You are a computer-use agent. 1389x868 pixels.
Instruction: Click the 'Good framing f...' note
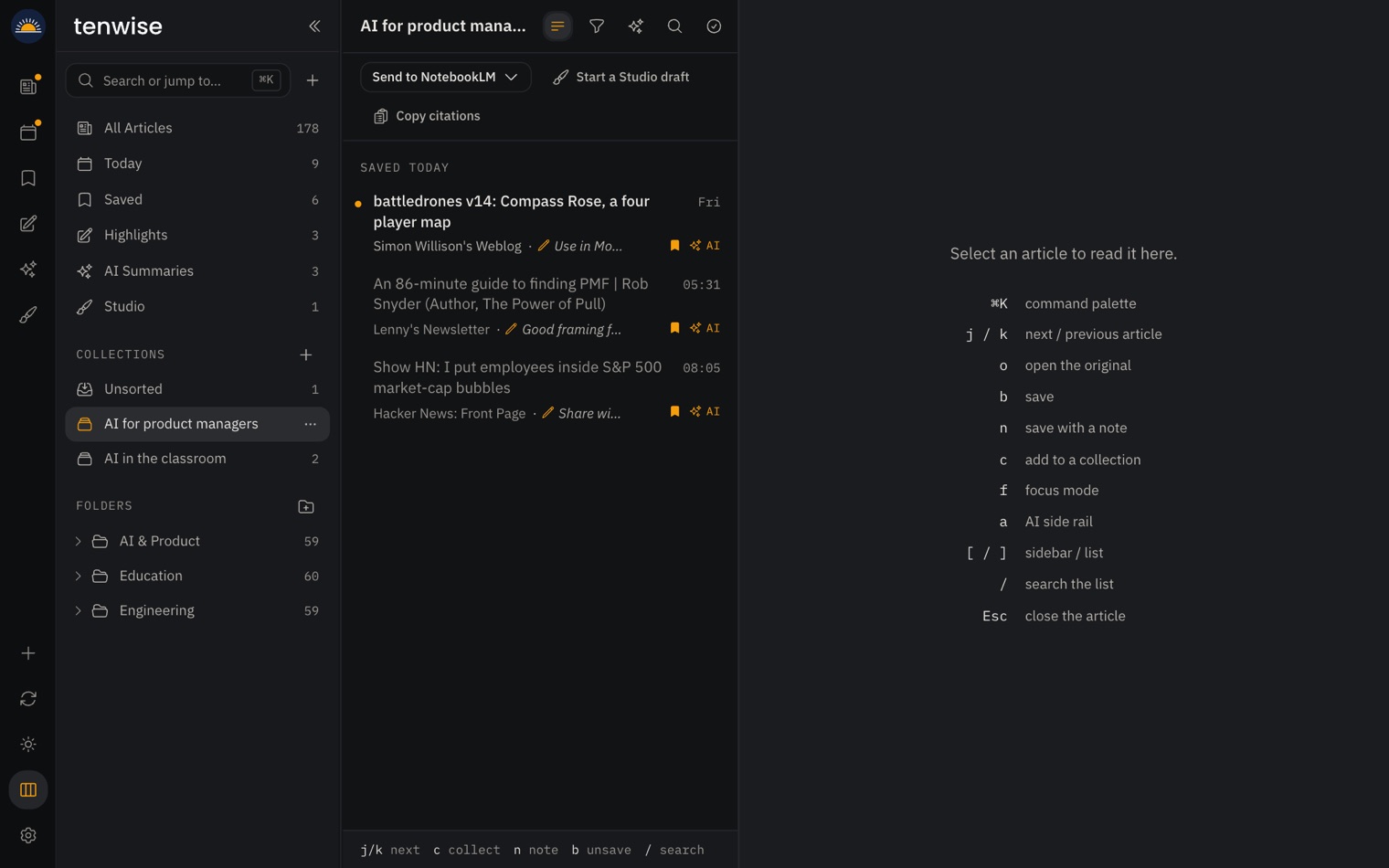point(563,329)
